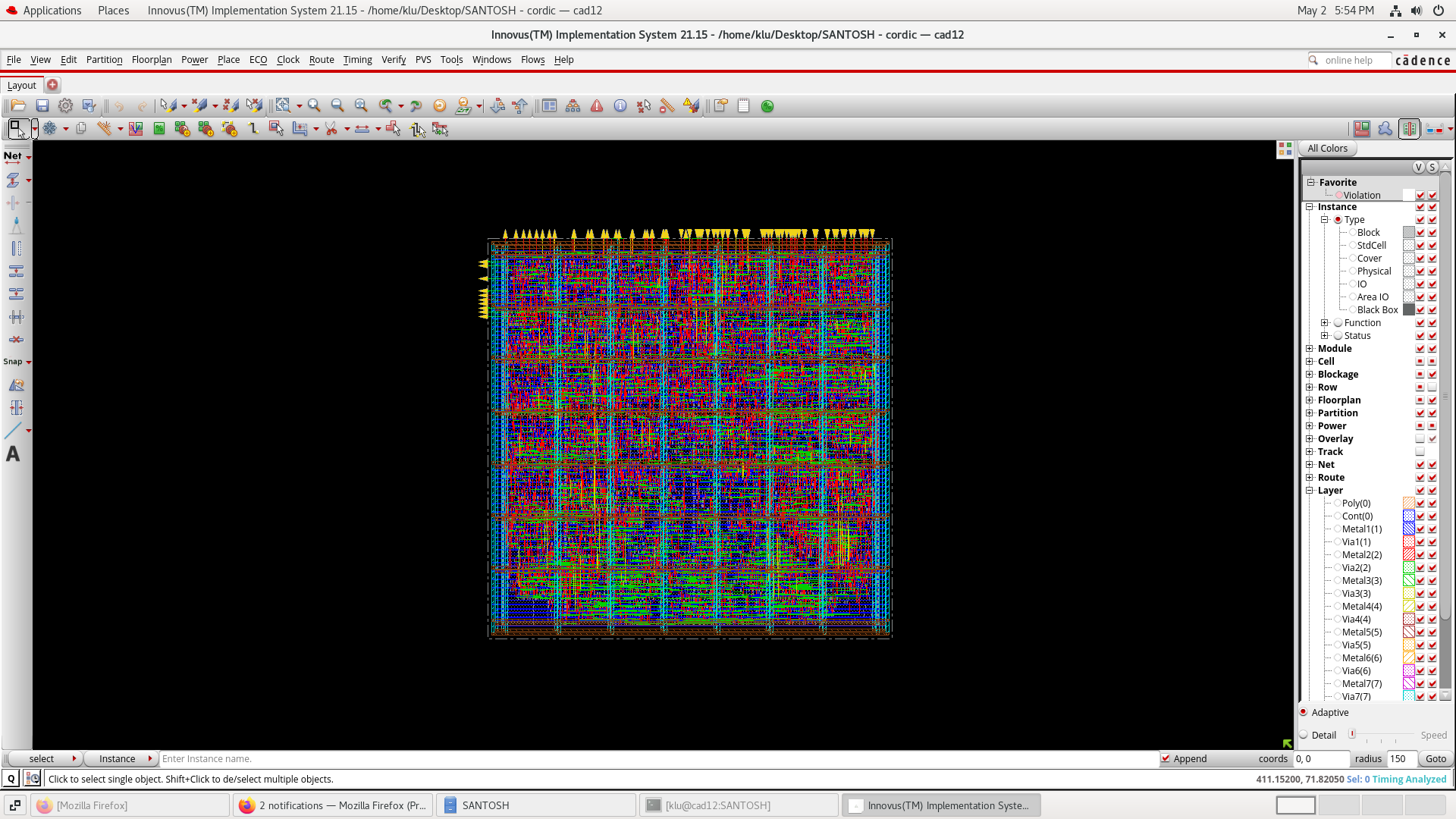Select the Zoom Out magnifier tool

(x=337, y=106)
